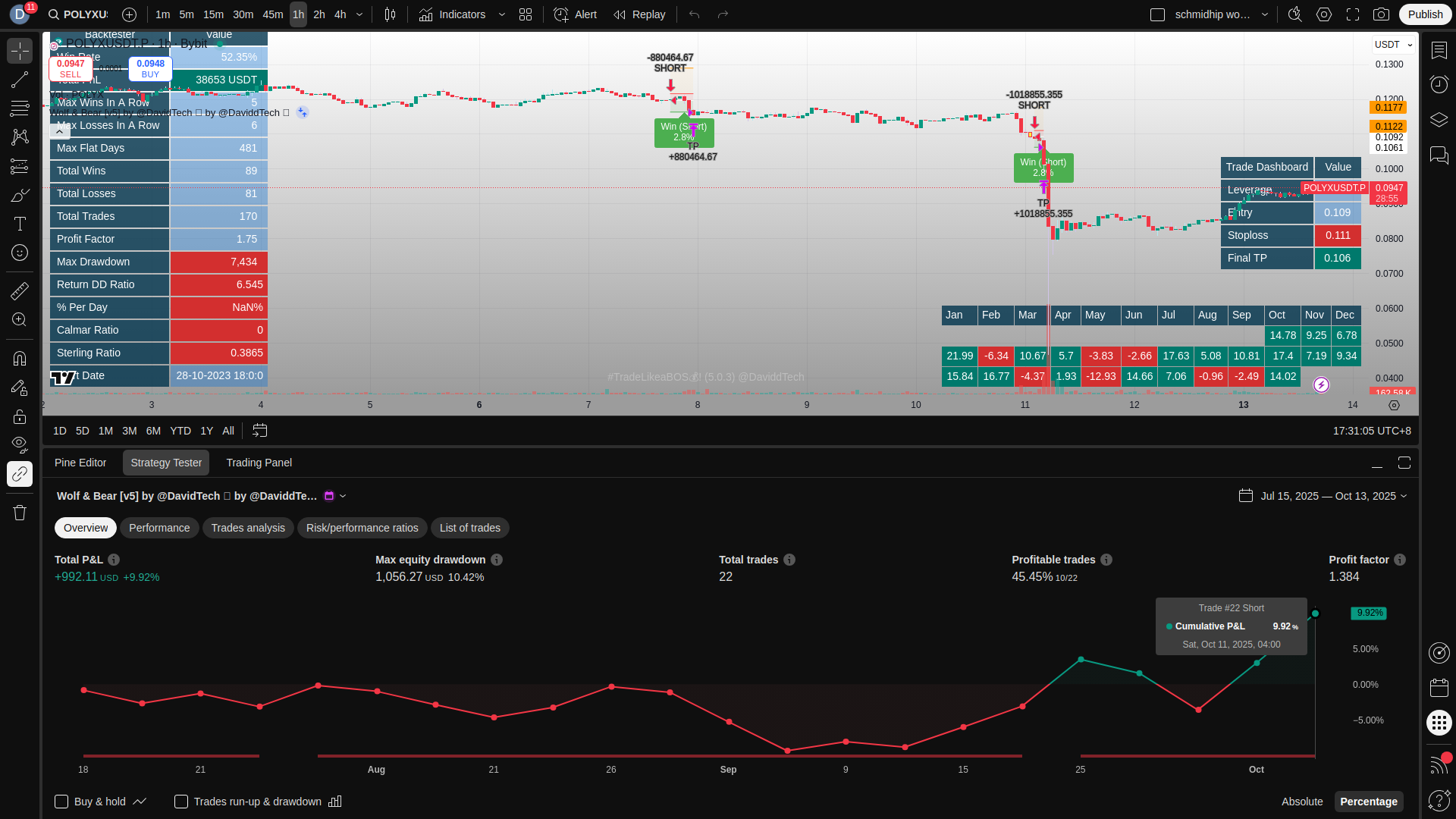Viewport: 1456px width, 819px height.
Task: Toggle hide all drawings eye icon
Action: [20, 444]
